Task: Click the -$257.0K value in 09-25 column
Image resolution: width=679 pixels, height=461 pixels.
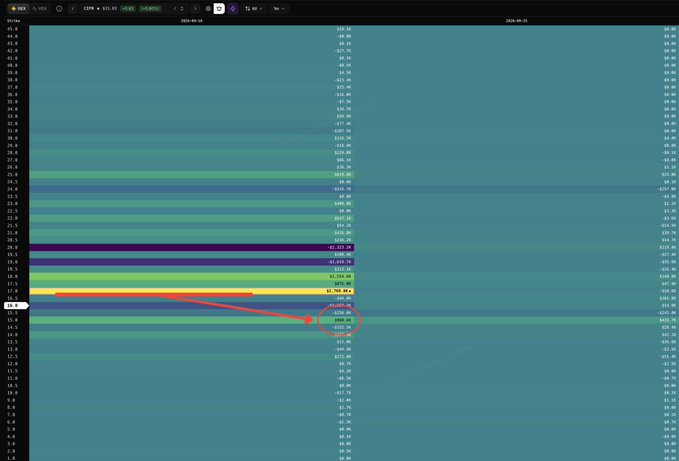Action: (x=667, y=189)
